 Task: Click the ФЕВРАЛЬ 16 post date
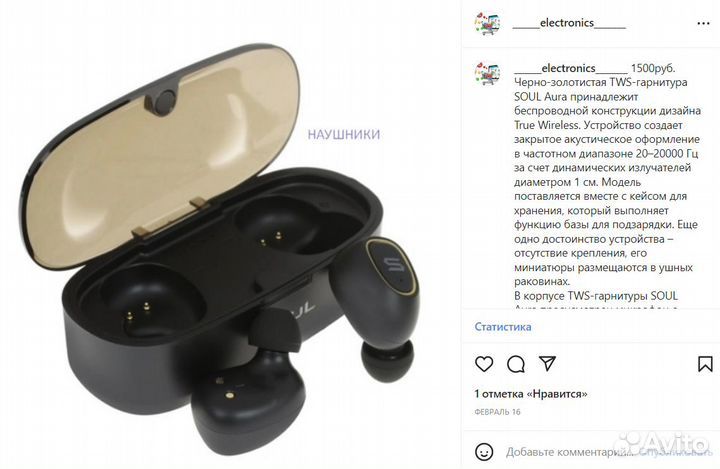(x=497, y=412)
